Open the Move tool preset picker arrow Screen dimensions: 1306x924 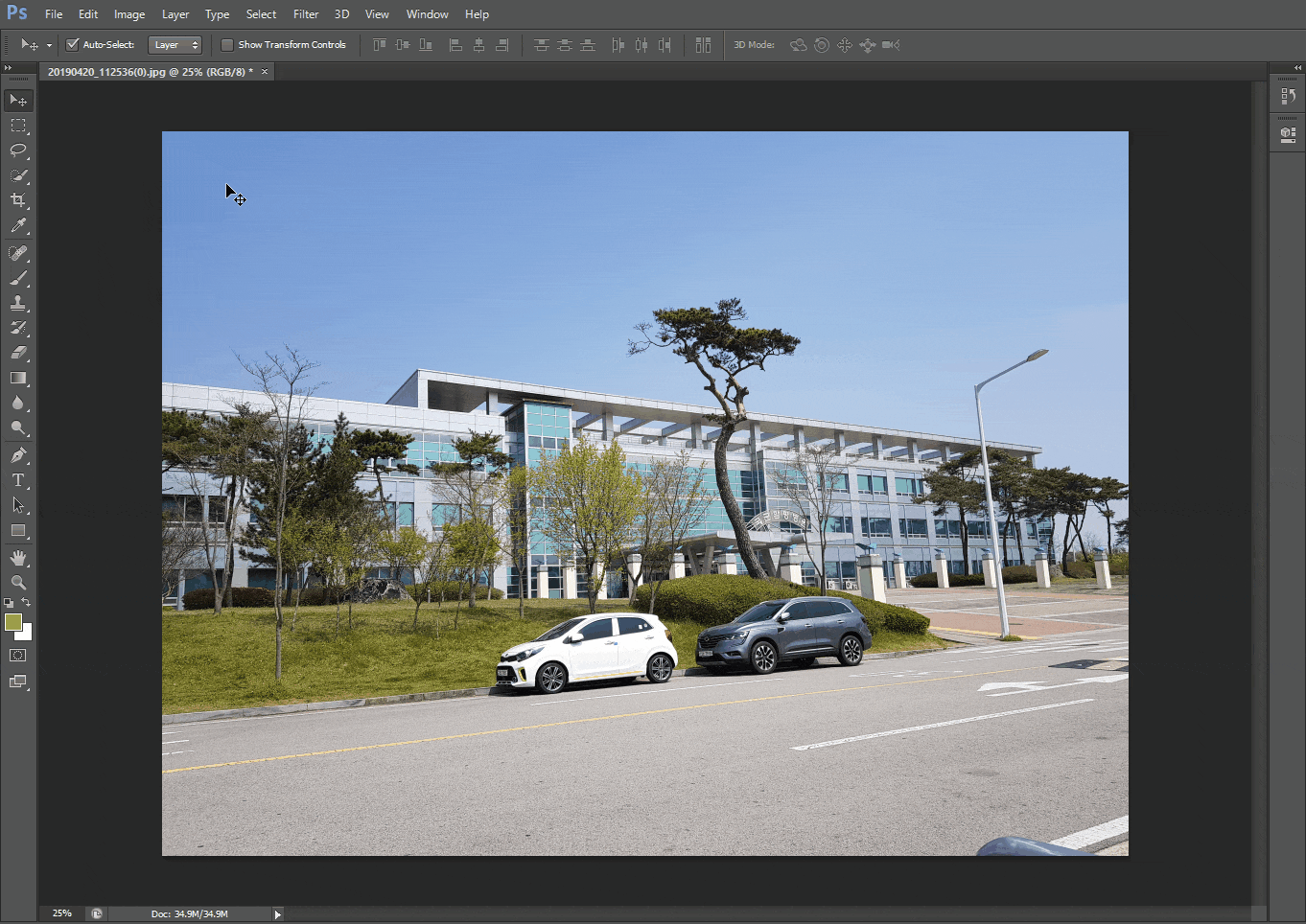point(49,45)
